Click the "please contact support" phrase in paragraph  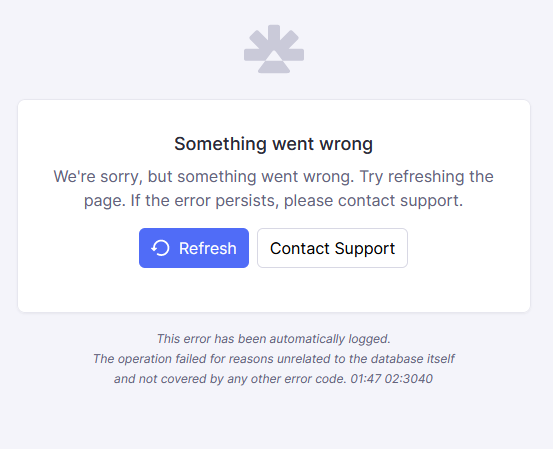point(373,200)
